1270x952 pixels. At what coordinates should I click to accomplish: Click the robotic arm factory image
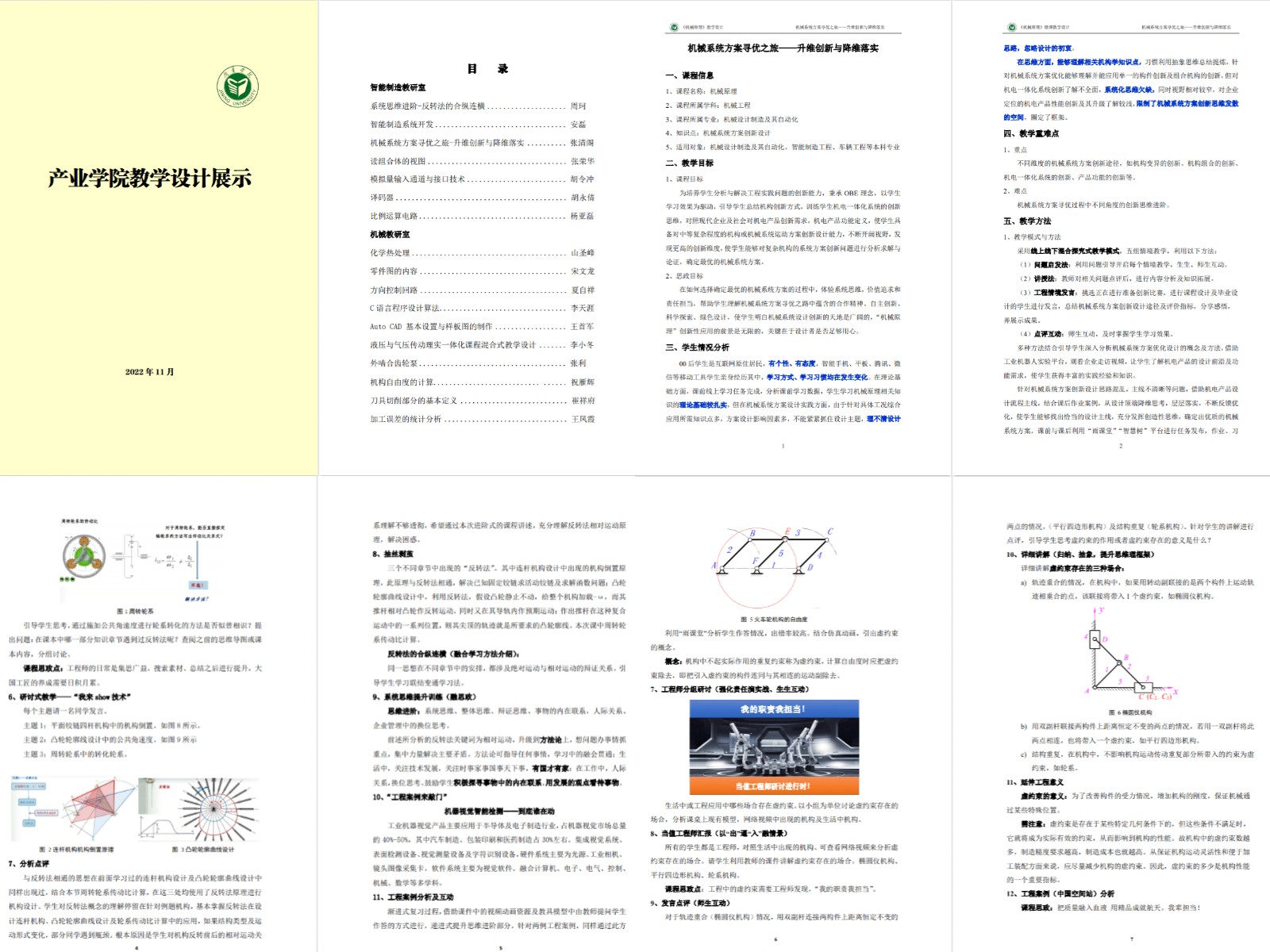774,747
